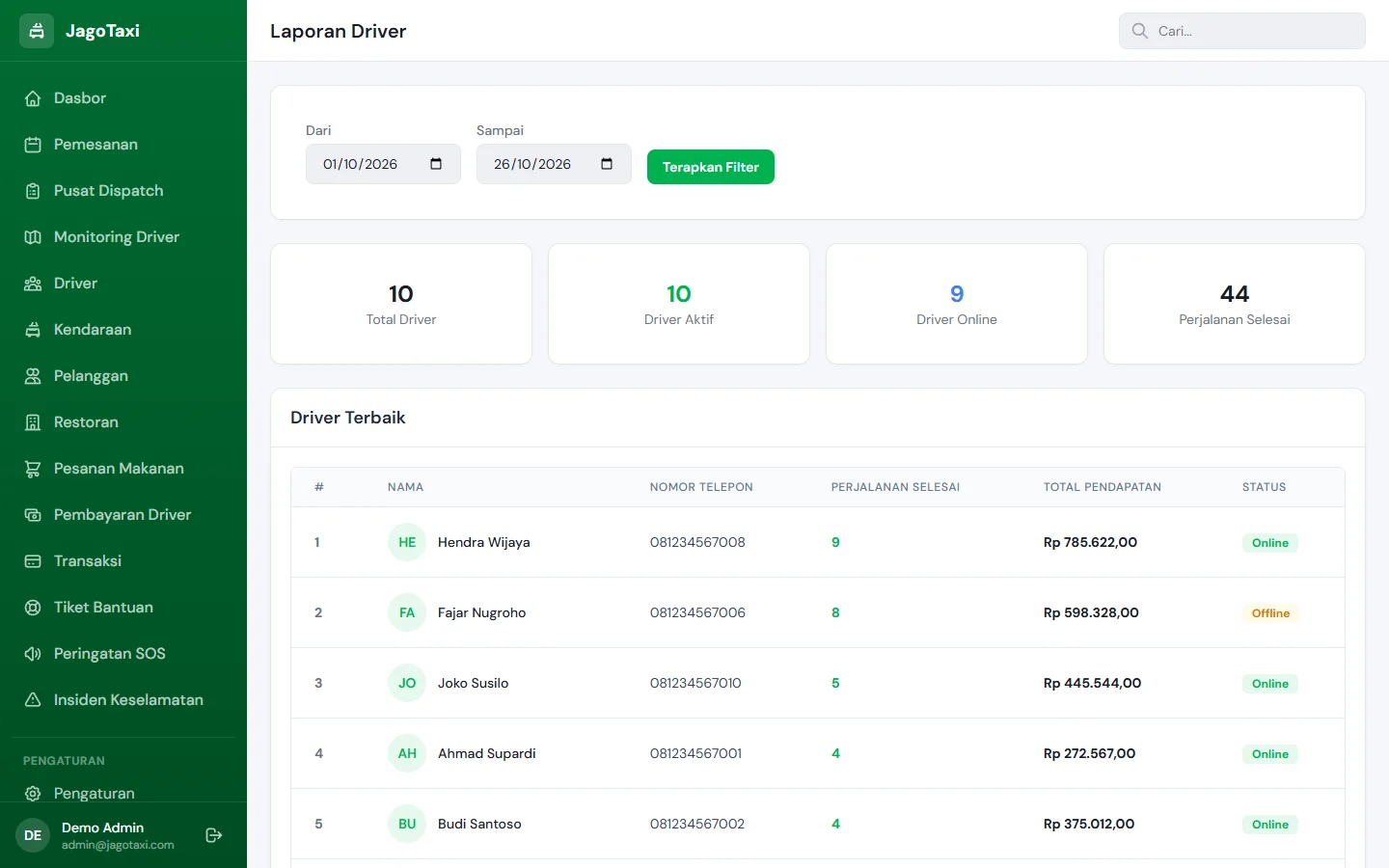The height and width of the screenshot is (868, 1389).
Task: Click the Driver Online stat card
Action: (957, 304)
